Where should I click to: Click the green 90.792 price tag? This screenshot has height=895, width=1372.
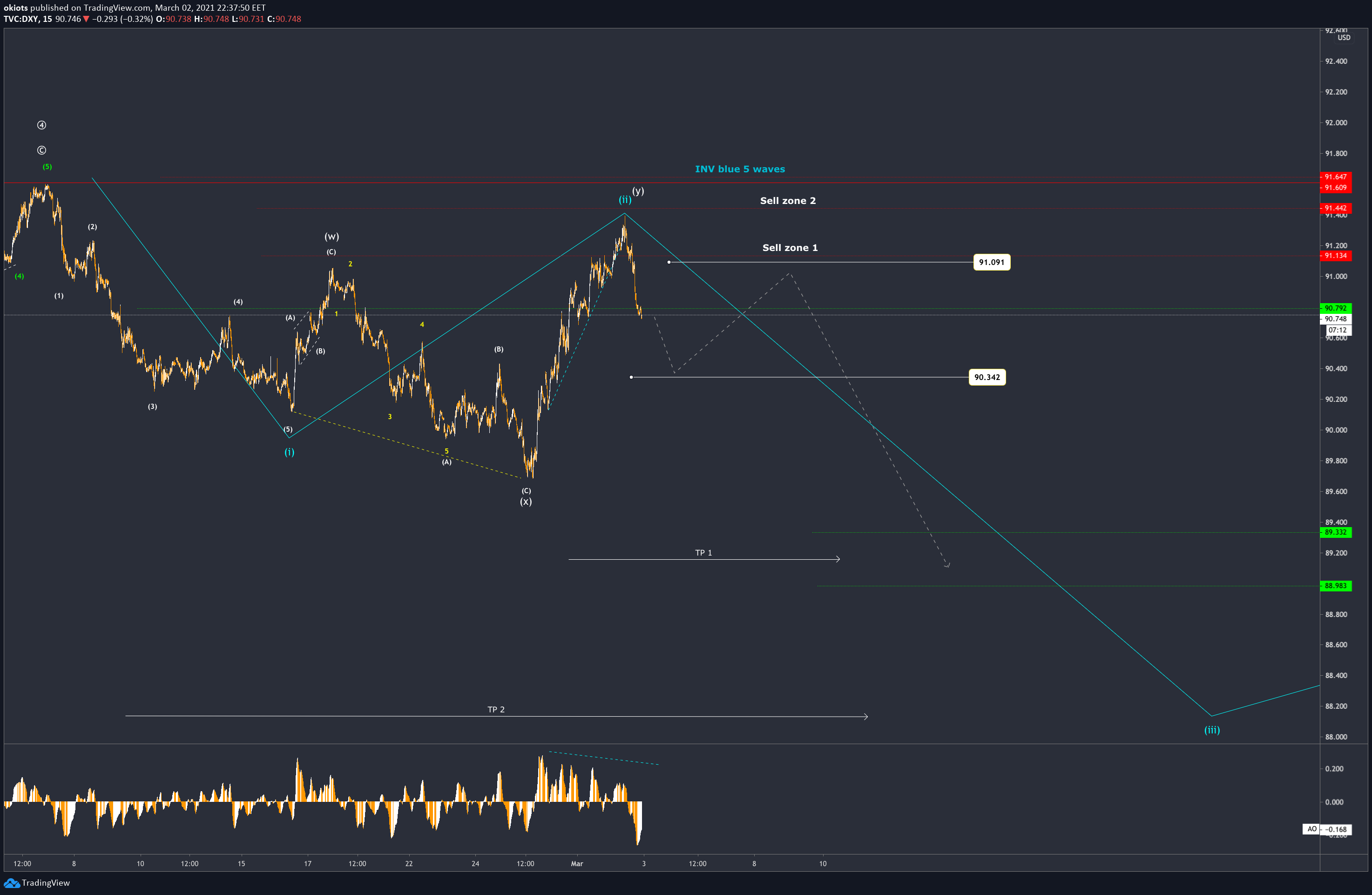coord(1335,308)
